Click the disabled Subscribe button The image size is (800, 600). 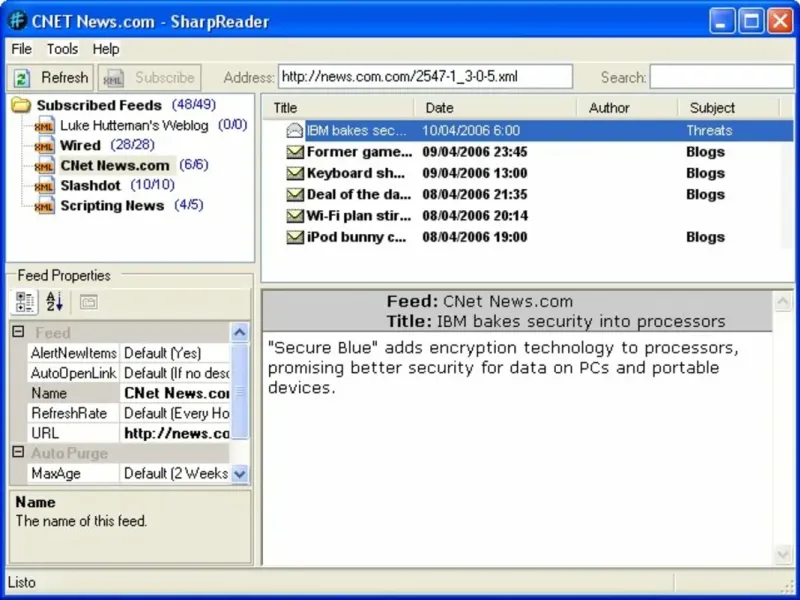point(149,78)
